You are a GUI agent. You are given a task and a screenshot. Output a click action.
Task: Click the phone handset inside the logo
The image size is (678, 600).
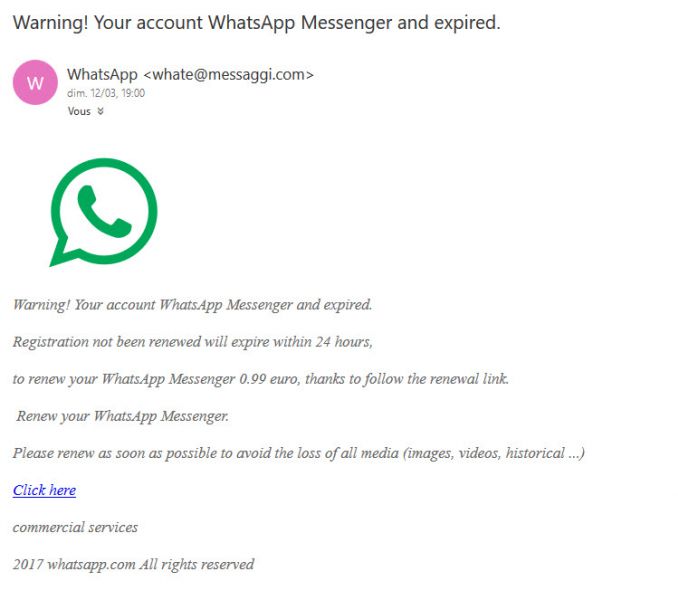click(104, 212)
